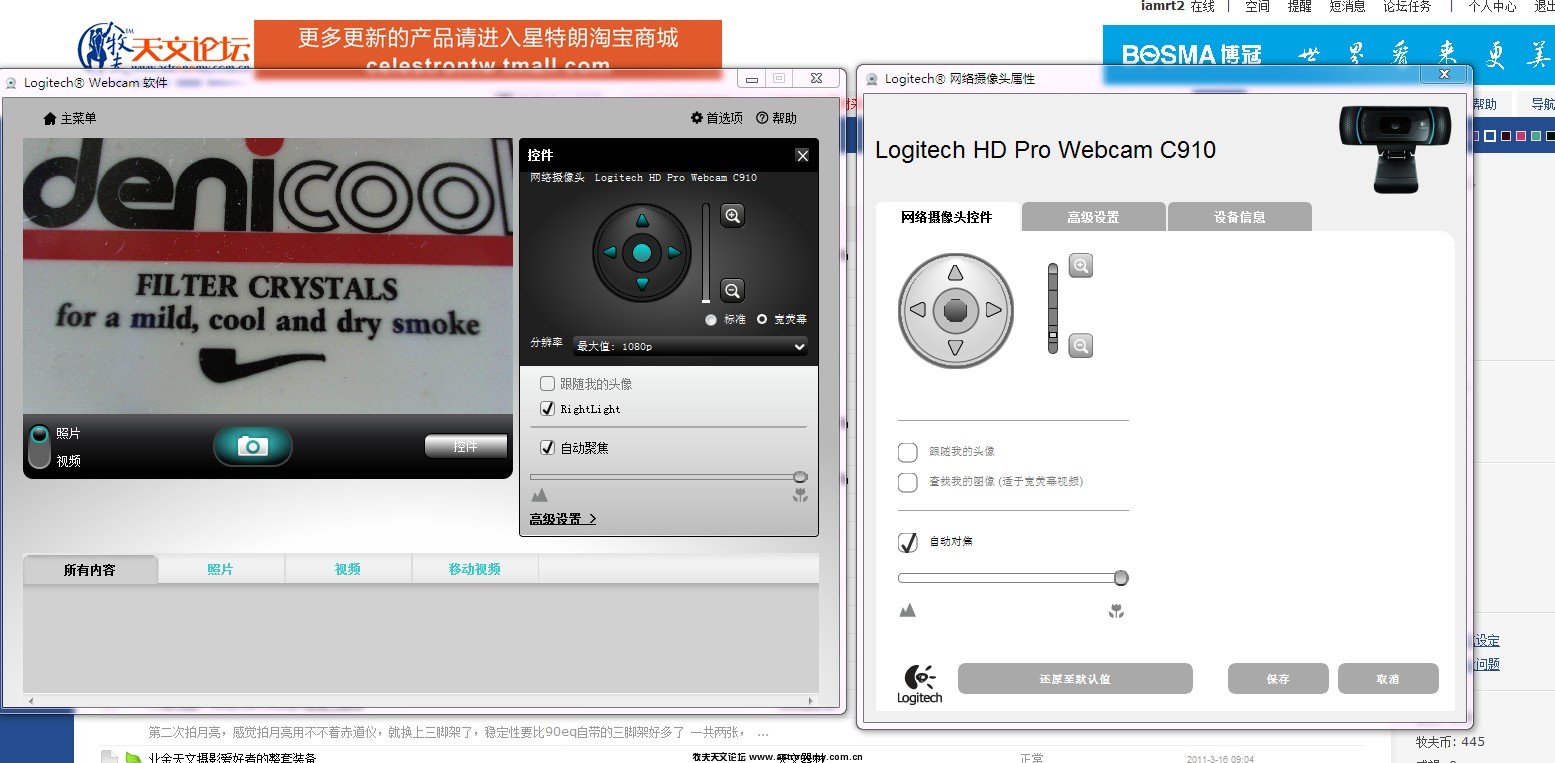
Task: Open 移动视频 gallery tab
Action: click(475, 570)
